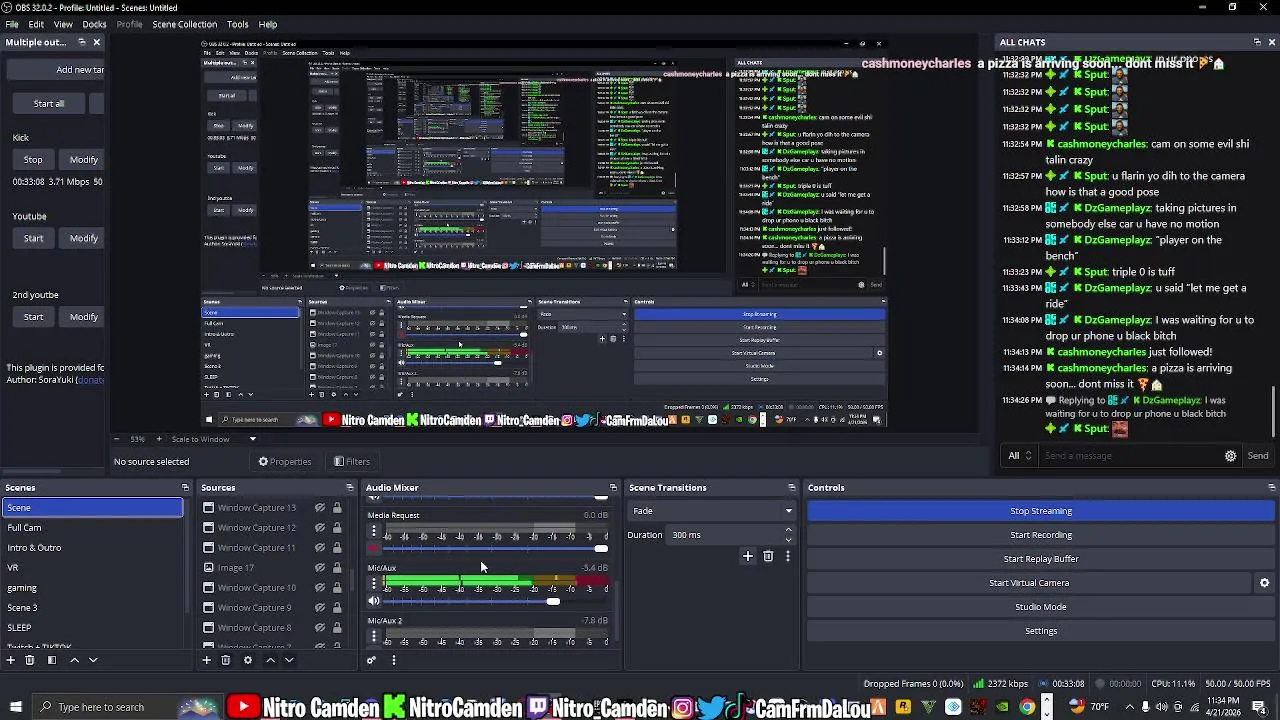Enable Studio Mode

[x=1040, y=607]
